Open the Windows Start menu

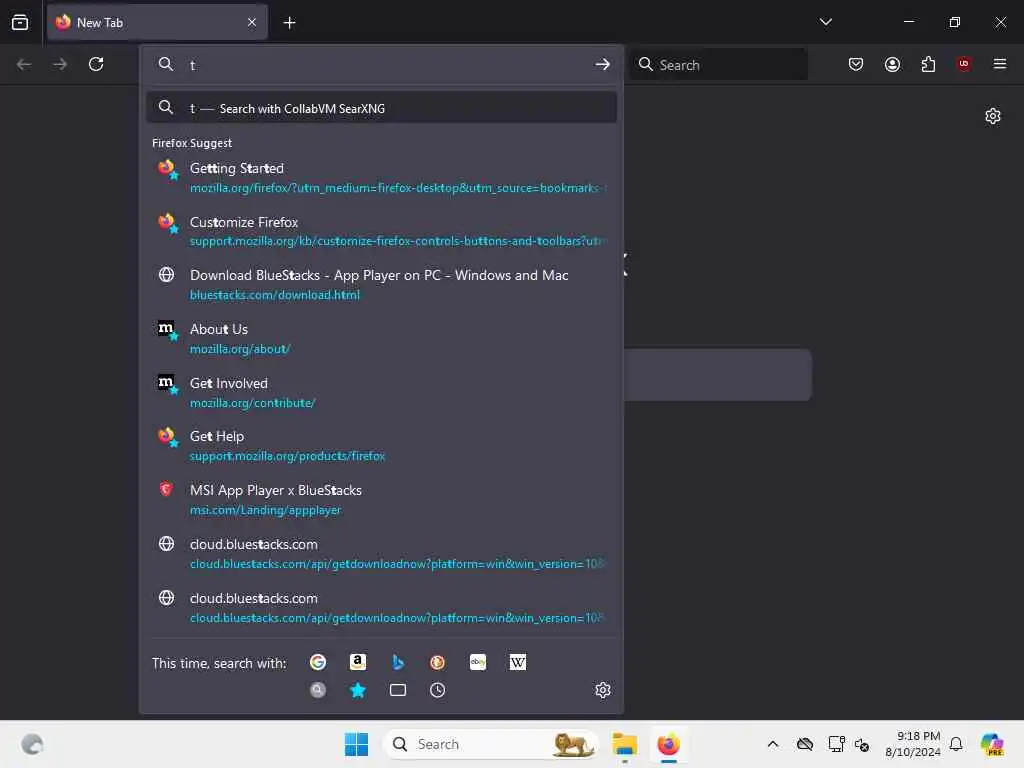[x=356, y=744]
